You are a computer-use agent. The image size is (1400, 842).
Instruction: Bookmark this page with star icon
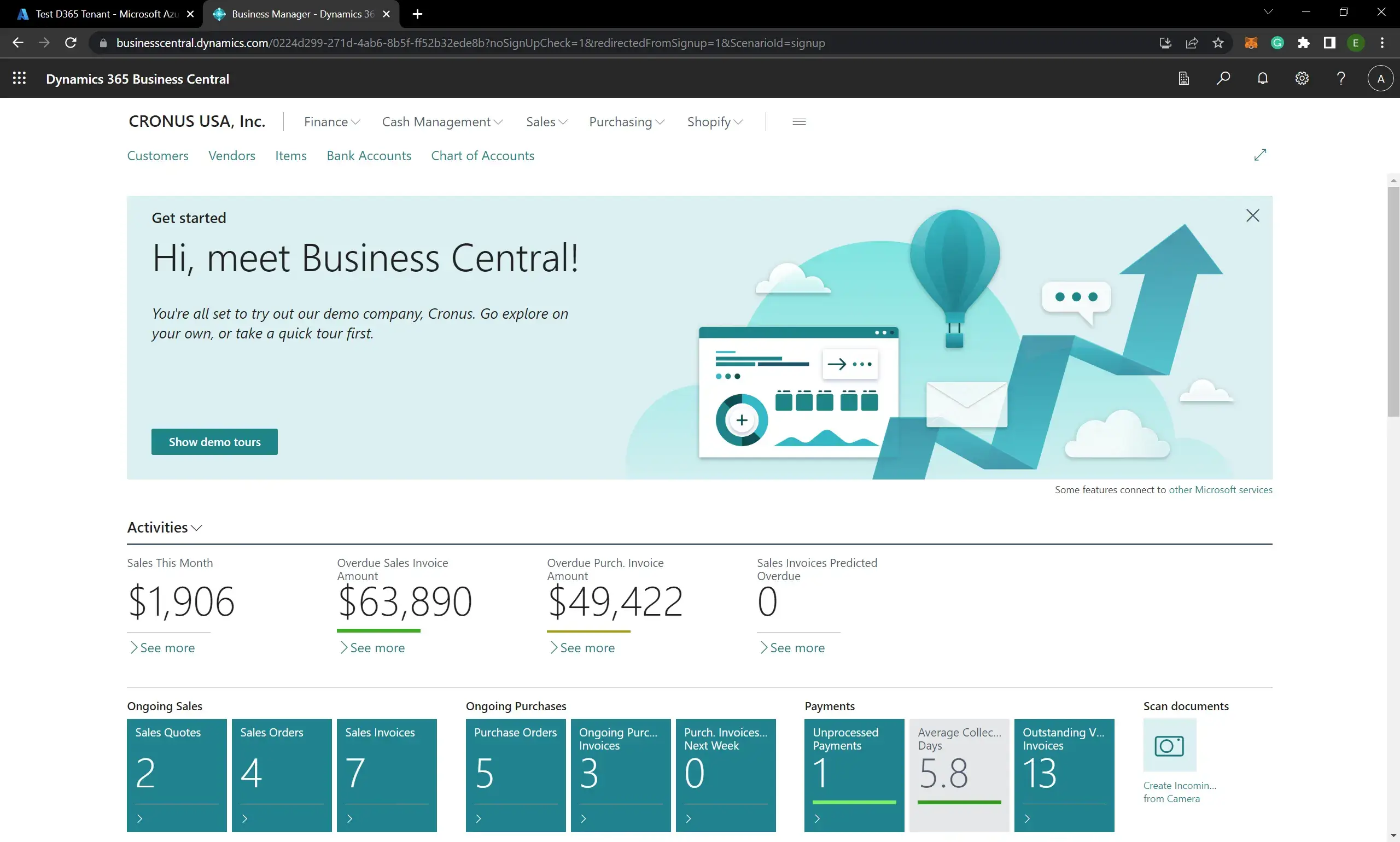tap(1218, 43)
